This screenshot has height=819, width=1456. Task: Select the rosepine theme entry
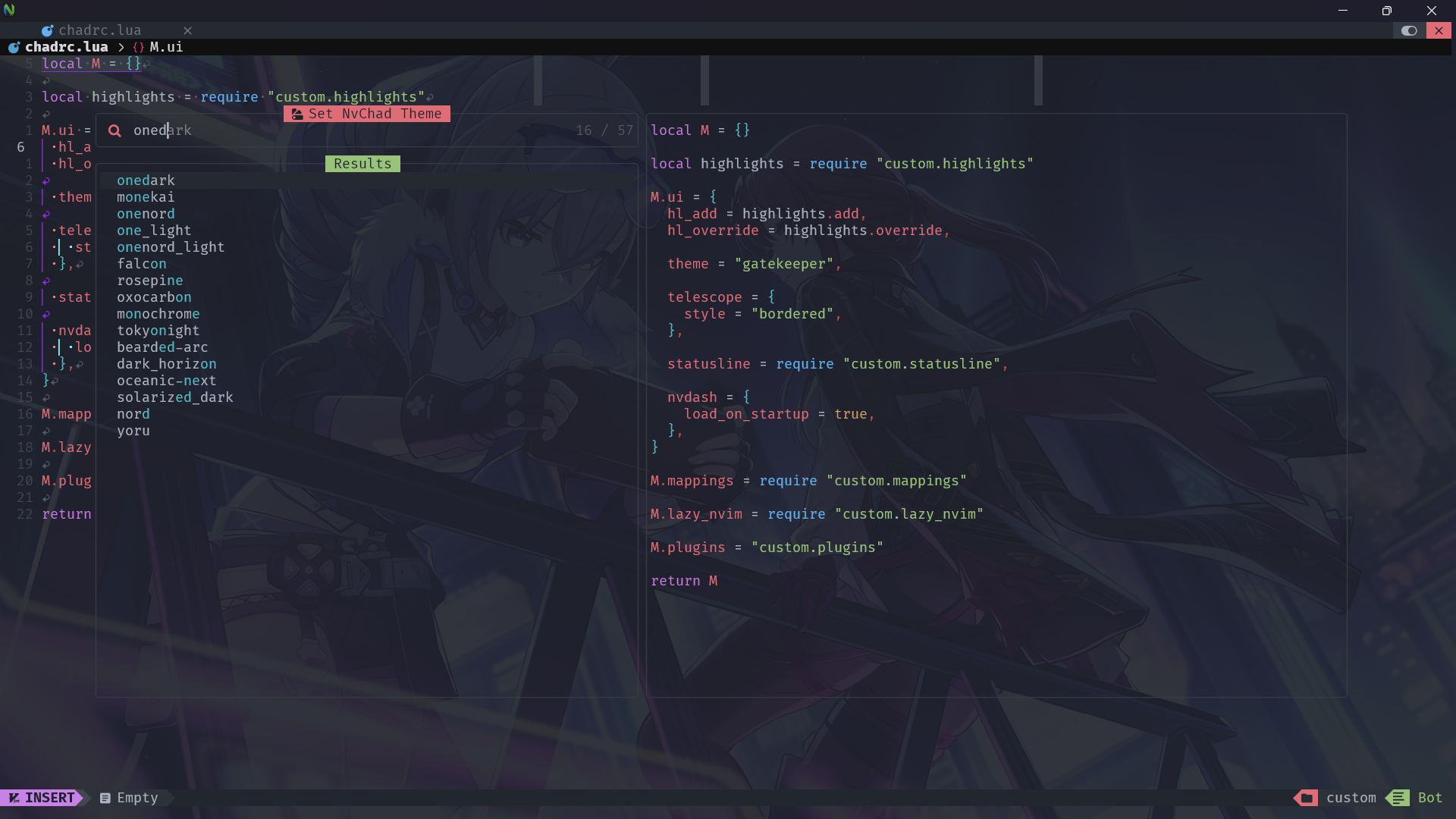pyautogui.click(x=149, y=281)
